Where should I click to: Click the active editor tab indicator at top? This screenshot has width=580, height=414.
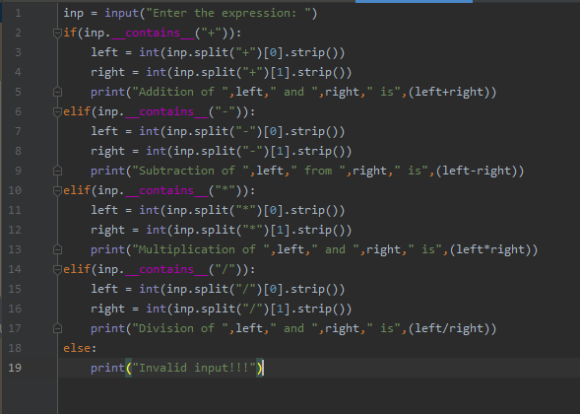[x=414, y=1]
